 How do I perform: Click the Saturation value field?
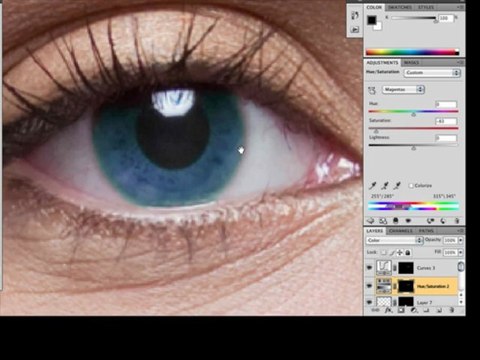click(x=446, y=121)
